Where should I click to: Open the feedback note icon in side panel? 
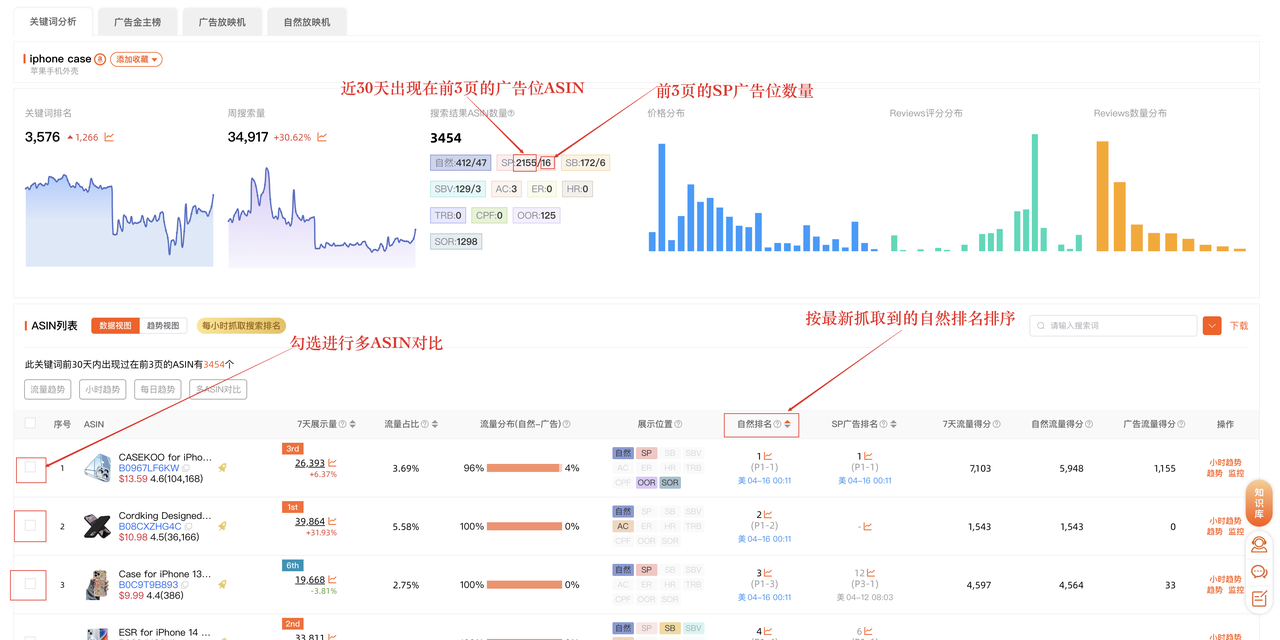click(1259, 598)
